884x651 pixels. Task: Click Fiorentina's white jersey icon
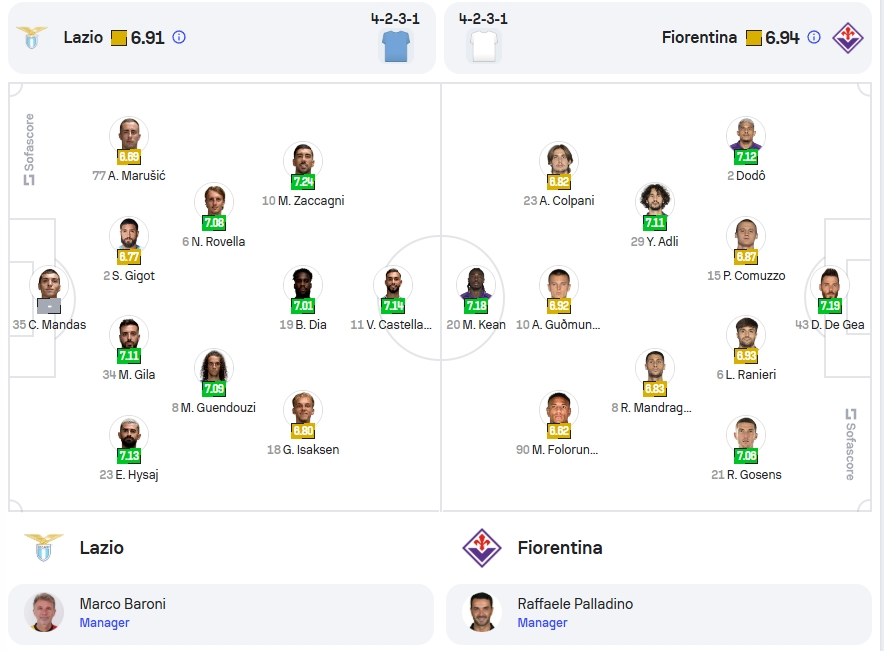[484, 46]
